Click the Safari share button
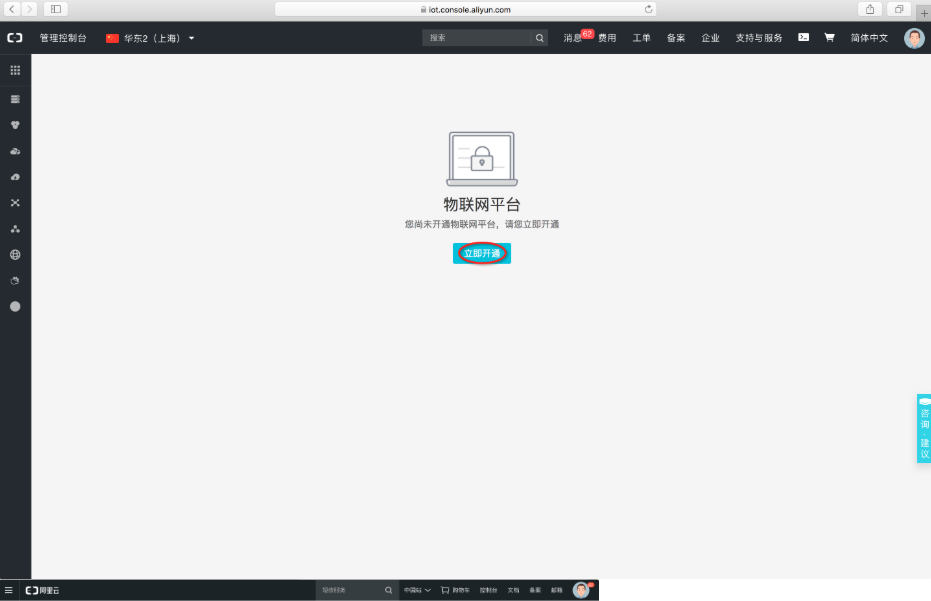Image resolution: width=931 pixels, height=601 pixels. point(870,9)
